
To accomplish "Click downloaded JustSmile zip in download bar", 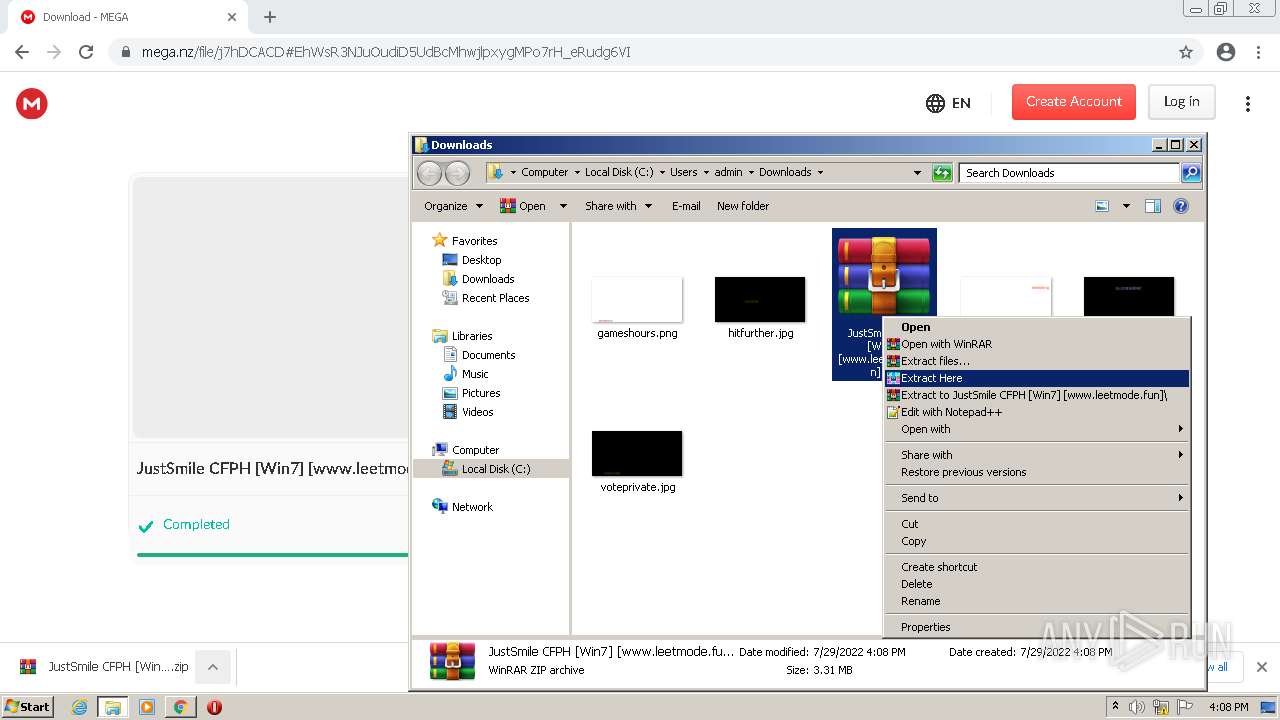I will pyautogui.click(x=104, y=667).
